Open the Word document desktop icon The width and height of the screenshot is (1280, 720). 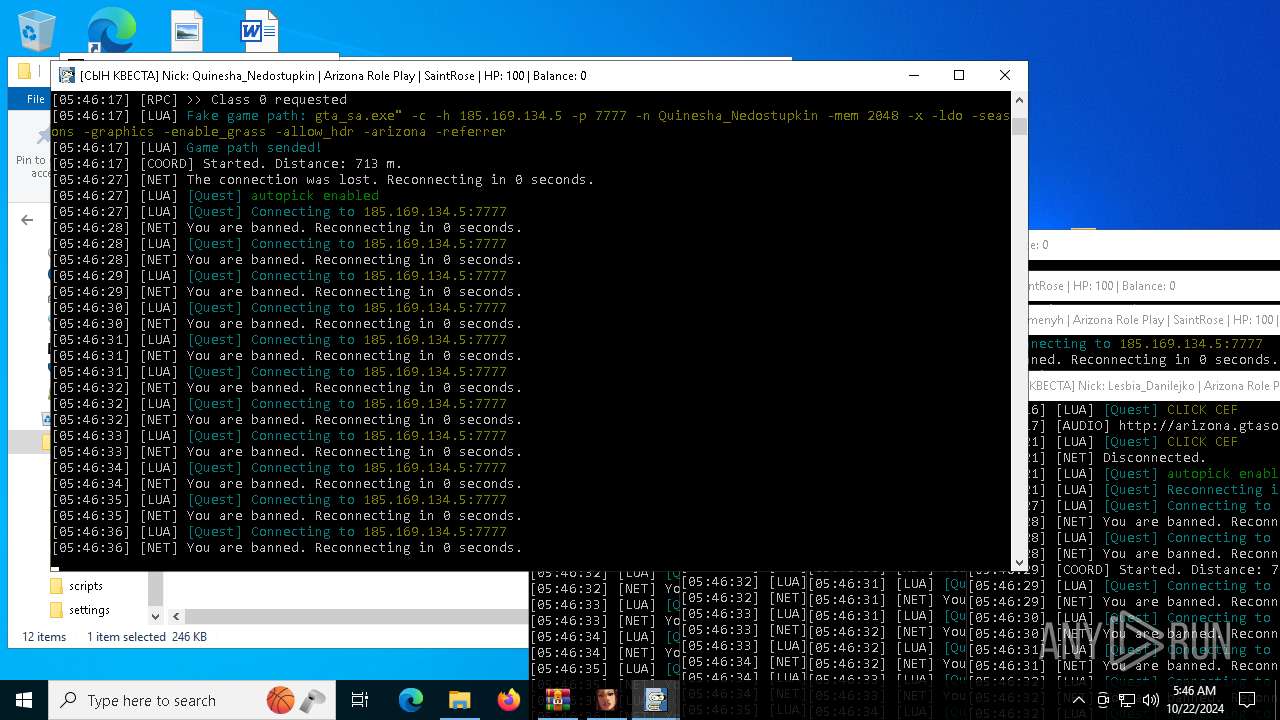(x=258, y=30)
